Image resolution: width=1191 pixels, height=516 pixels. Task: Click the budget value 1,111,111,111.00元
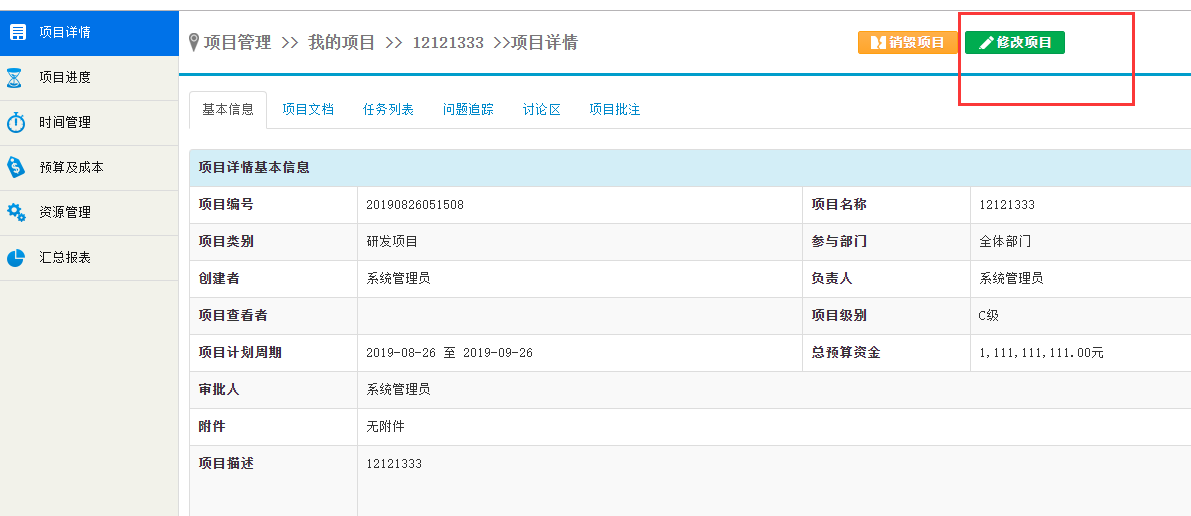1041,353
